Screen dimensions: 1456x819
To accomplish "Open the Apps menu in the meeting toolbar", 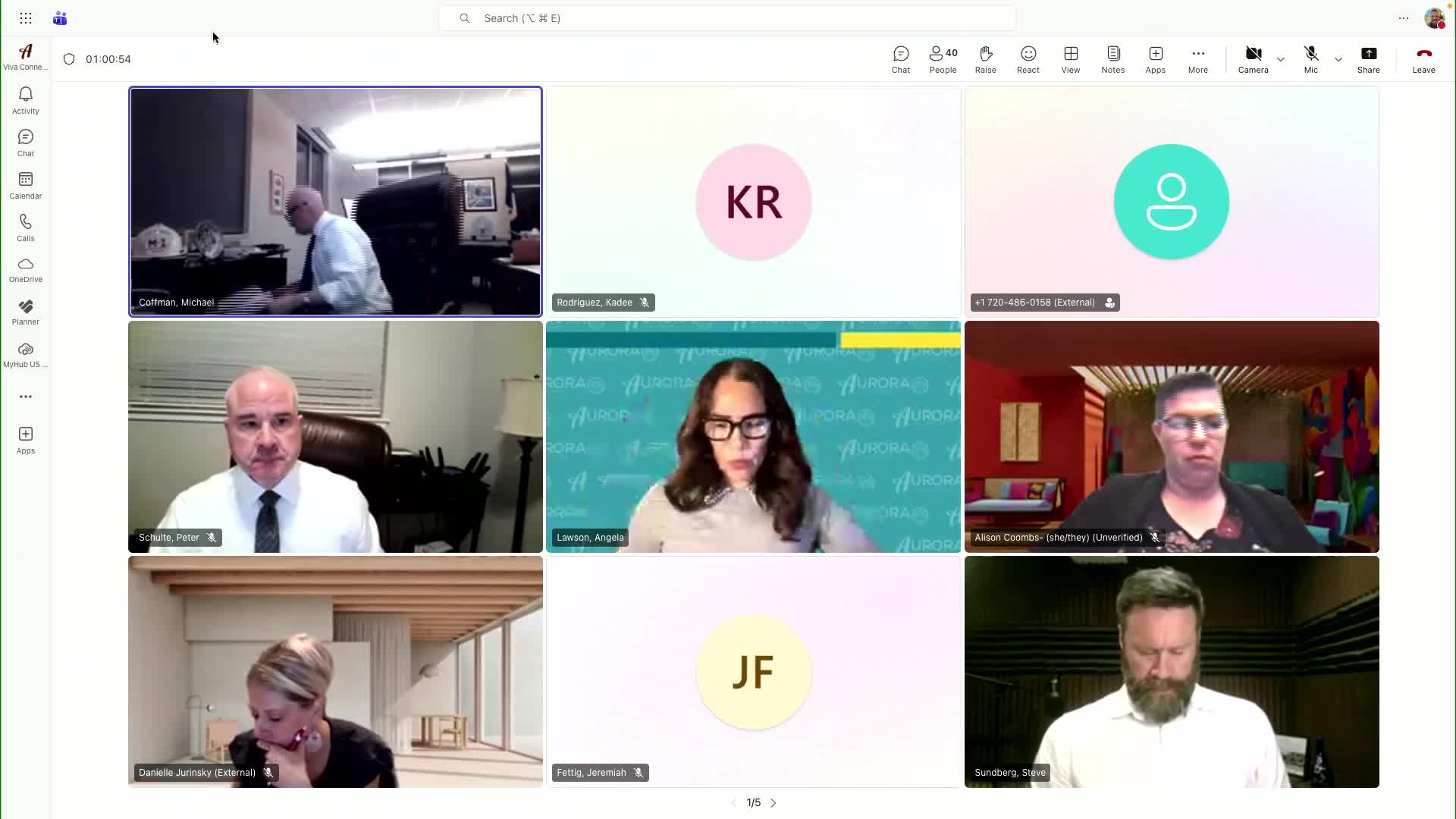I will pos(1155,59).
